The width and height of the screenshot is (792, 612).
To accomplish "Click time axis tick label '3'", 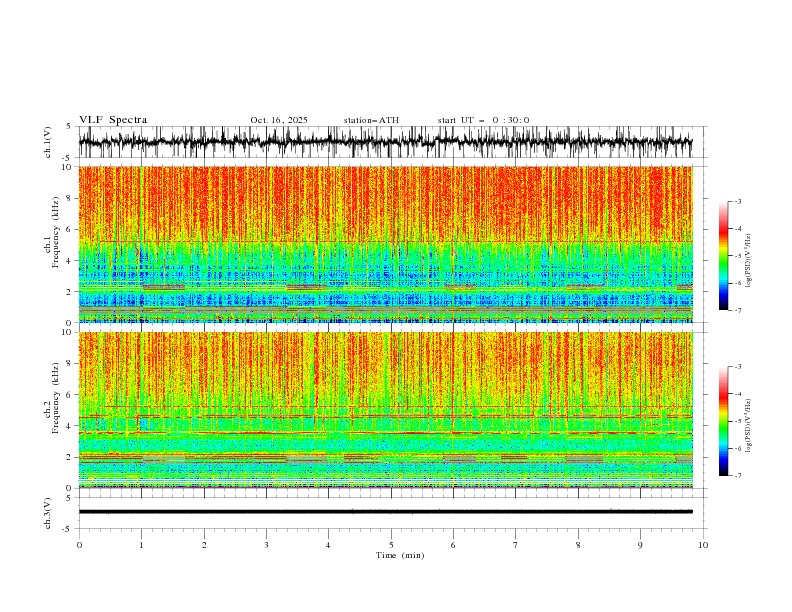I will coord(266,545).
